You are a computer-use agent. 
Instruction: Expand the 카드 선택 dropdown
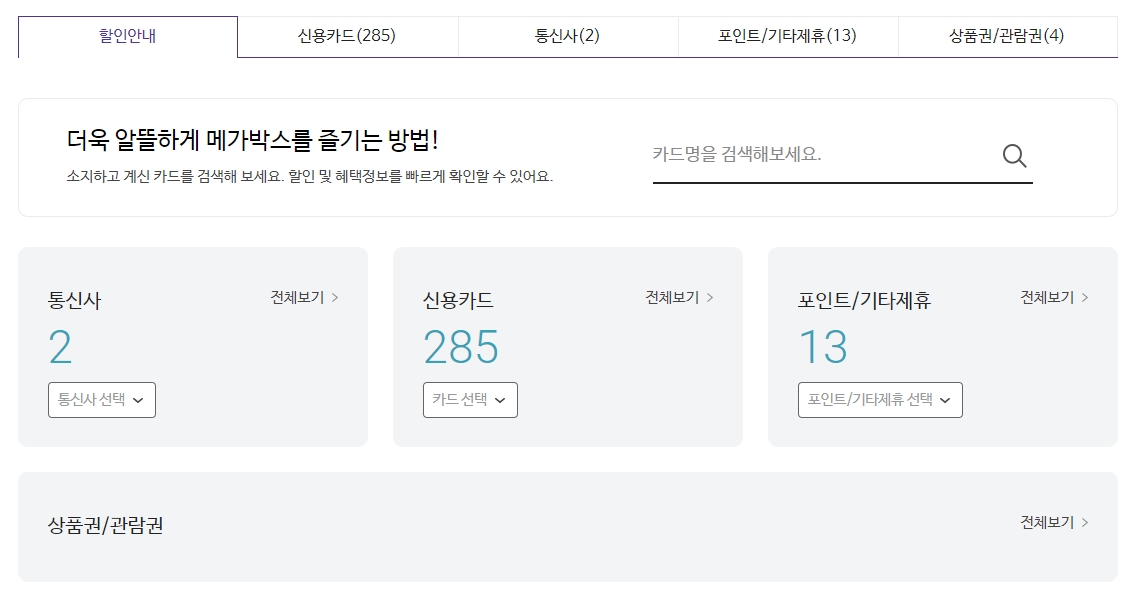[470, 399]
